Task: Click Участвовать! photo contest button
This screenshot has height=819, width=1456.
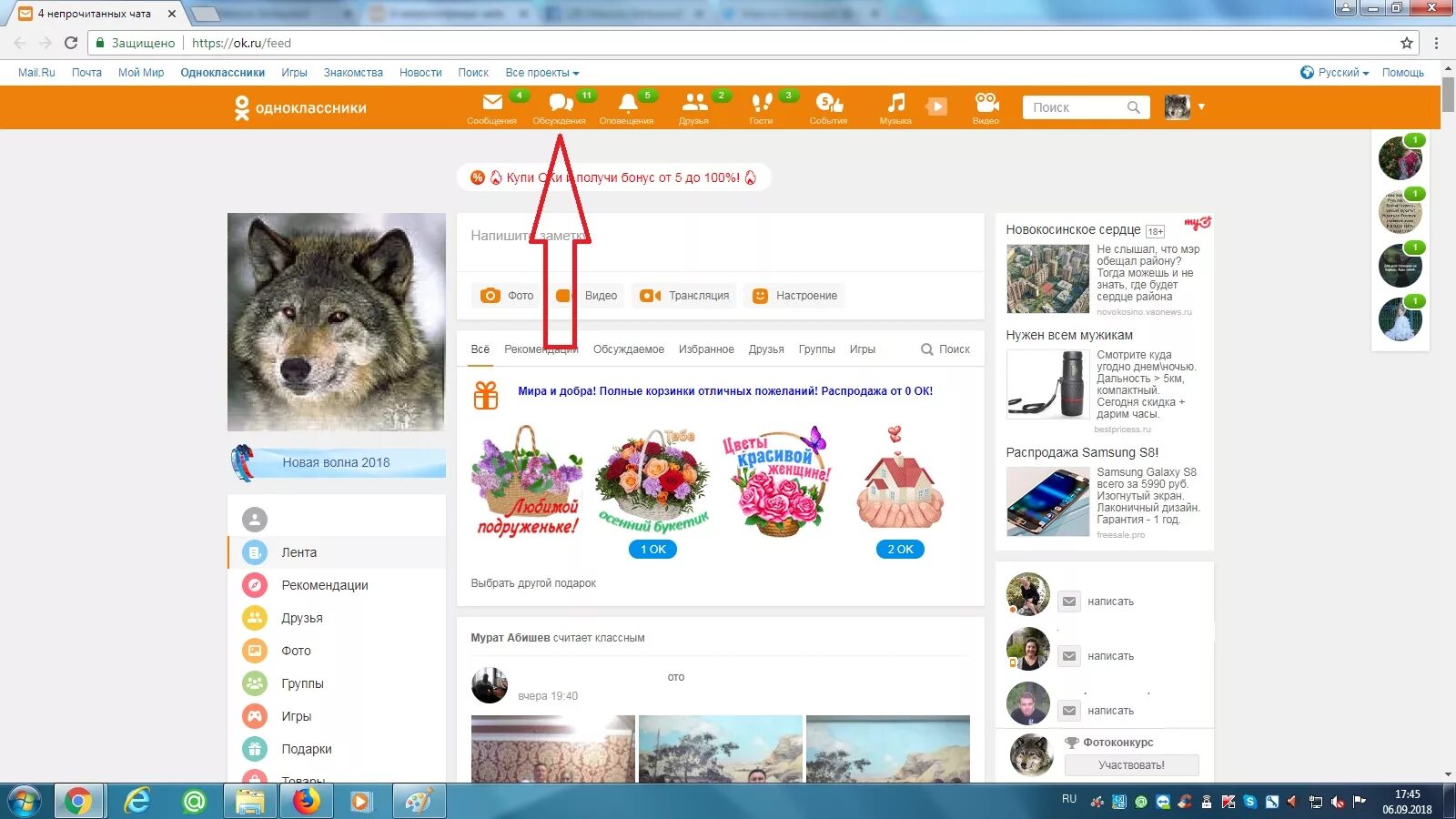Action: [1131, 765]
